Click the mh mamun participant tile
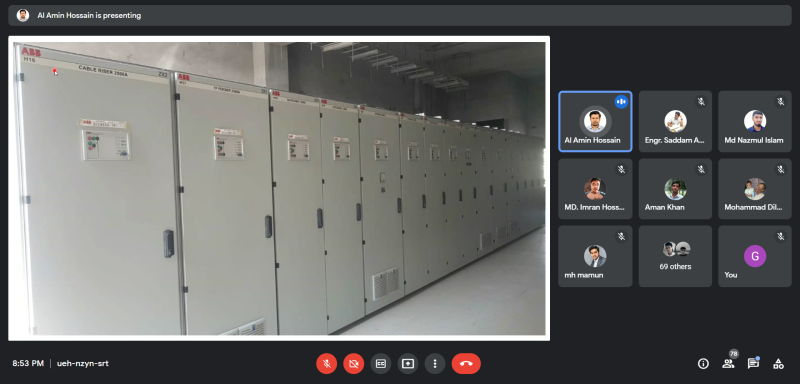This screenshot has width=800, height=384. [595, 256]
